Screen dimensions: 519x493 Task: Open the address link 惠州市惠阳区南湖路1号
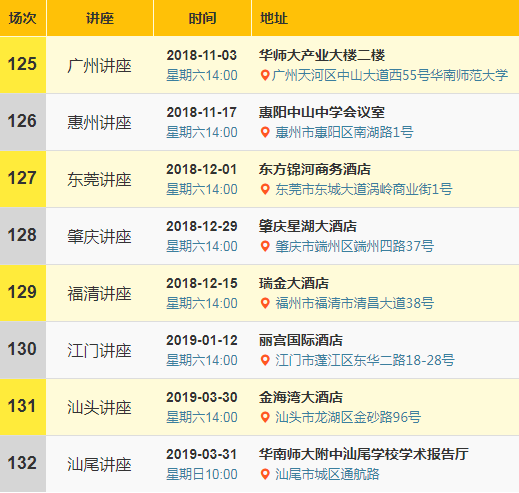coord(344,132)
